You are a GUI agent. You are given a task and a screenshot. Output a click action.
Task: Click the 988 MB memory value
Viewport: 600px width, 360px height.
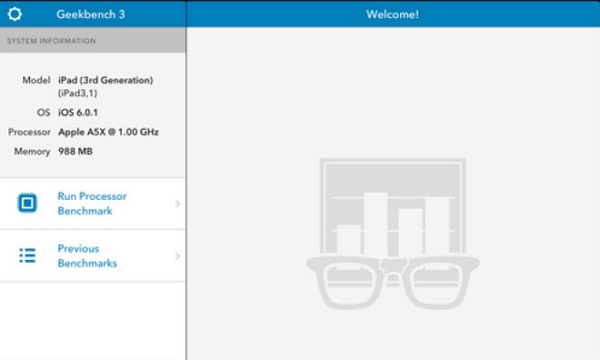[x=75, y=151]
